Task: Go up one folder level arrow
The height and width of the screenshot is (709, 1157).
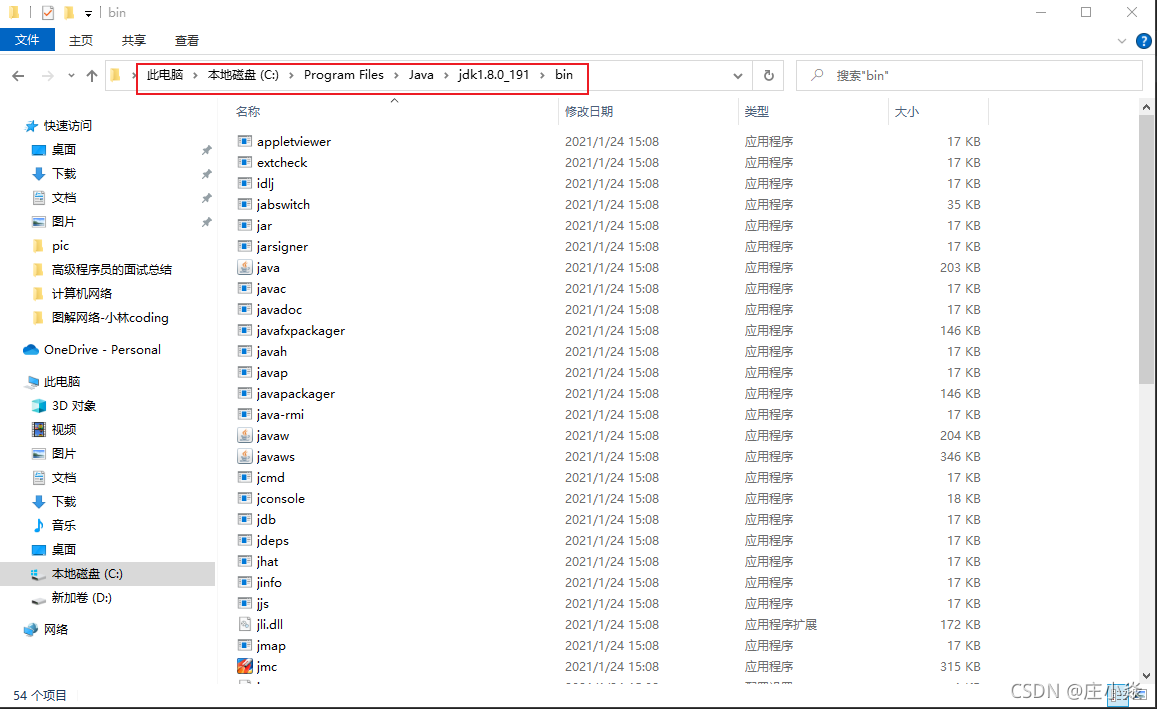Action: [x=91, y=75]
